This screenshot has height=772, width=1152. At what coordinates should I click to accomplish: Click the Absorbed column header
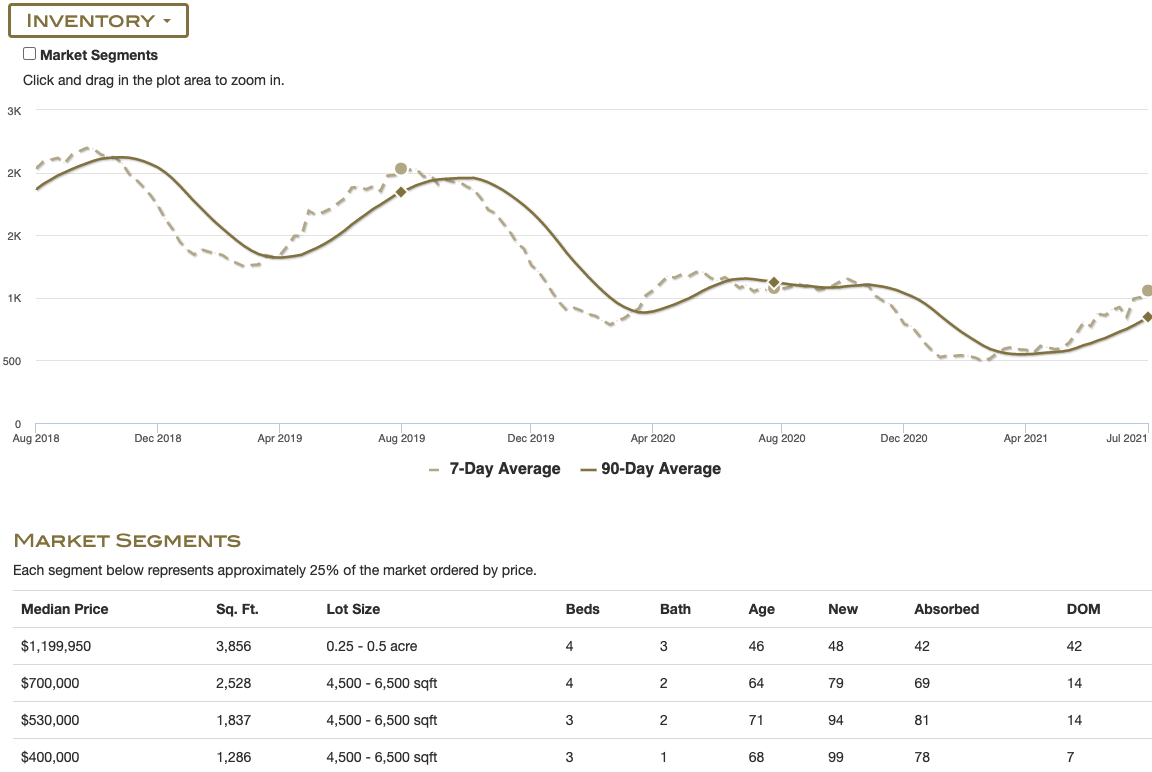(947, 609)
